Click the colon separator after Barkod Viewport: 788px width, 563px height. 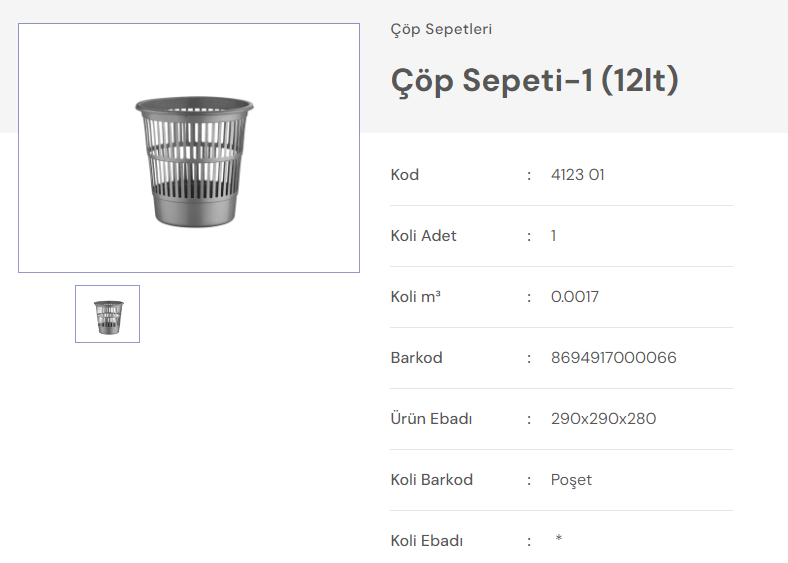529,358
